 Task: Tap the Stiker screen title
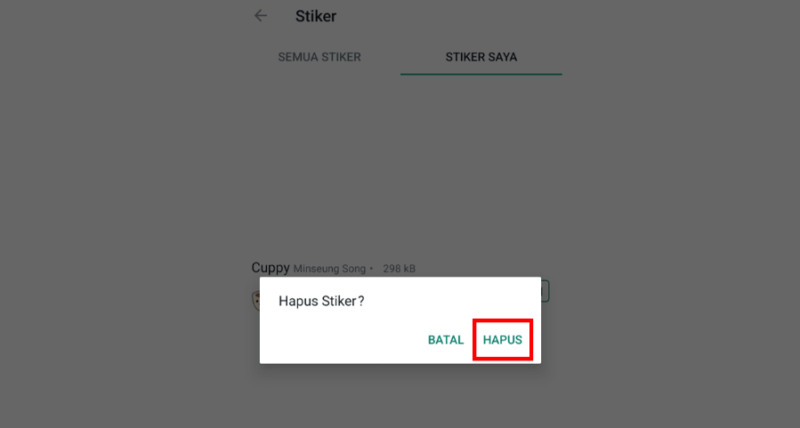click(316, 16)
